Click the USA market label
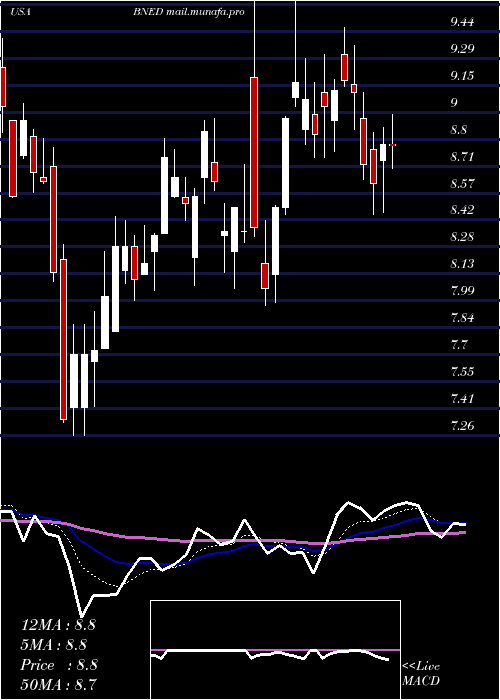Viewport: 500px width, 700px height. click(20, 12)
